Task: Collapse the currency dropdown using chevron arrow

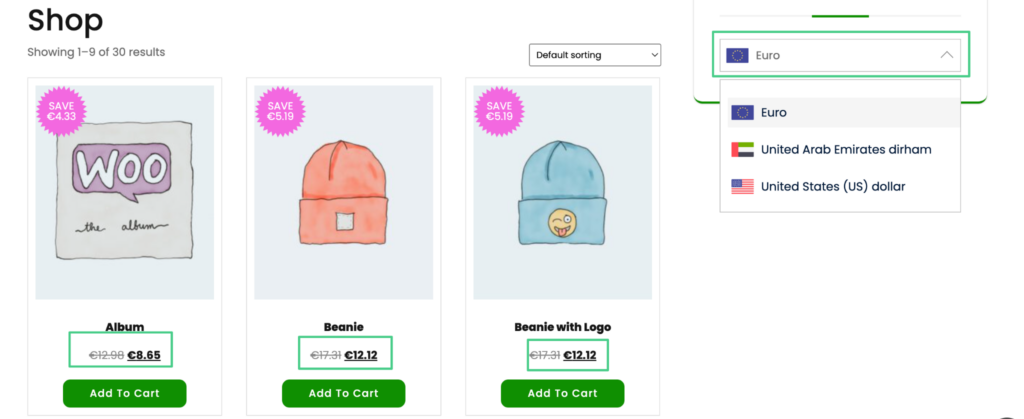Action: tap(946, 56)
